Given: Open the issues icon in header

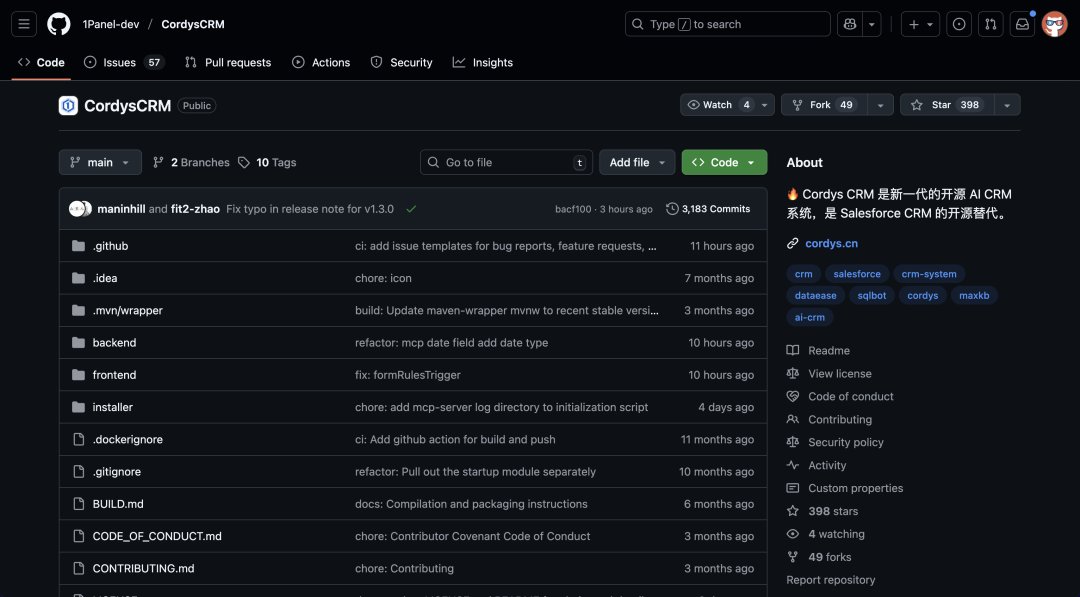Looking at the screenshot, I should (959, 24).
